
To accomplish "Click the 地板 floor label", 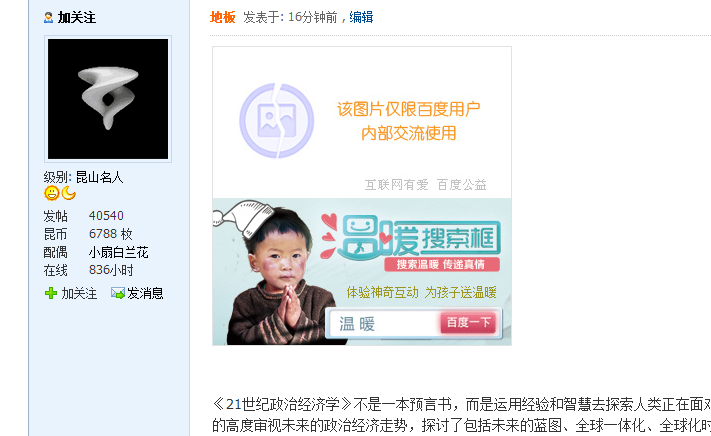I will pyautogui.click(x=223, y=17).
